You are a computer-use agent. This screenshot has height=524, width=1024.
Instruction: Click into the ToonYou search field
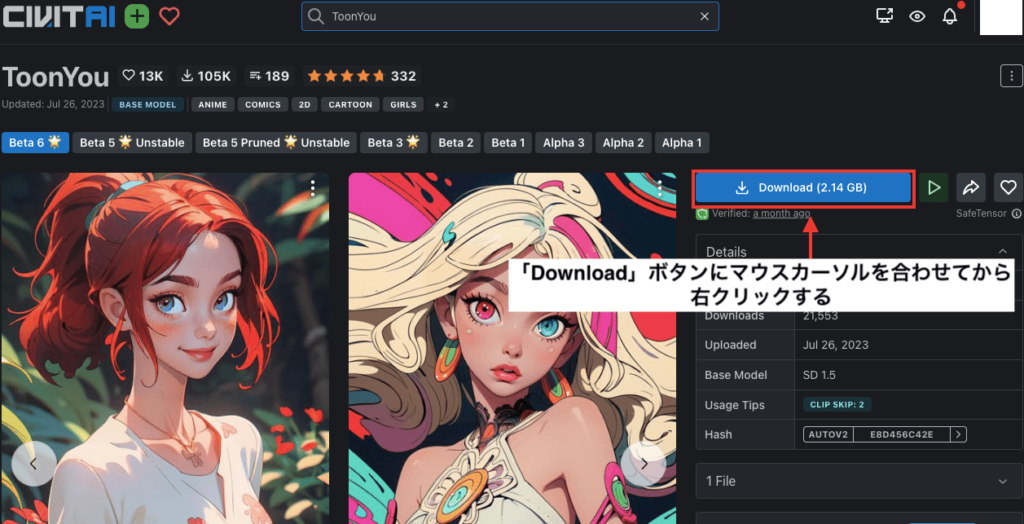click(510, 16)
